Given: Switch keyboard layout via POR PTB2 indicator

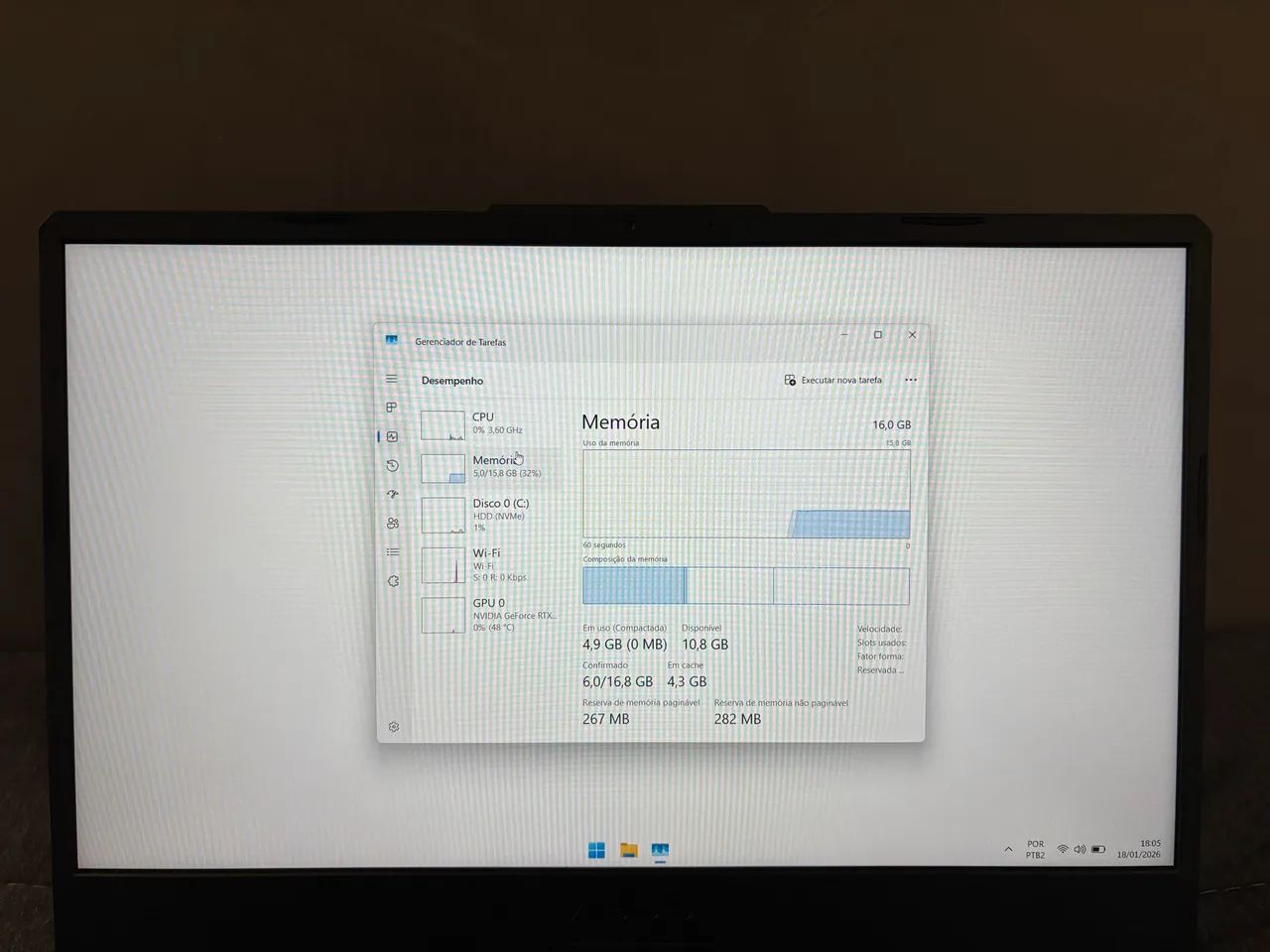Looking at the screenshot, I should tap(1034, 849).
